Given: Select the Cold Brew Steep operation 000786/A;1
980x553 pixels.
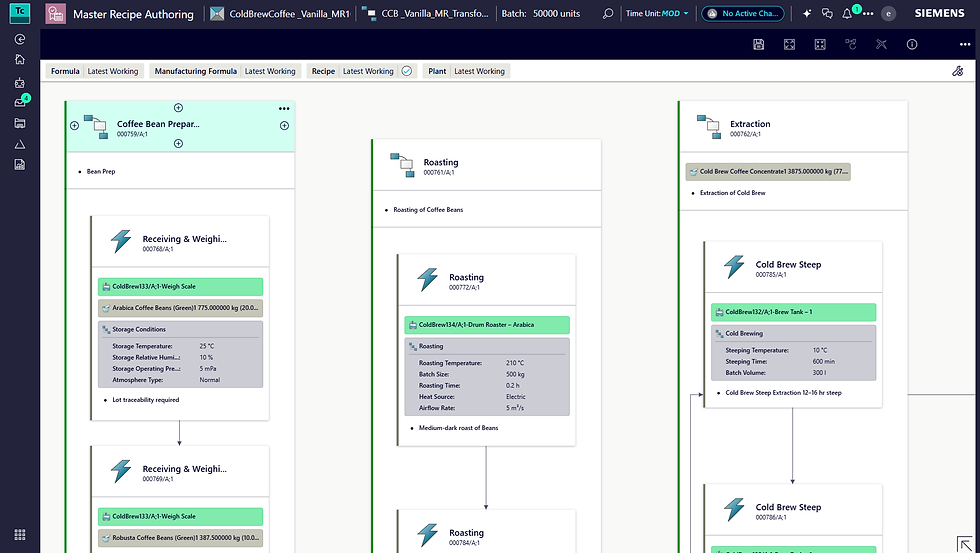Looking at the screenshot, I should (793, 511).
